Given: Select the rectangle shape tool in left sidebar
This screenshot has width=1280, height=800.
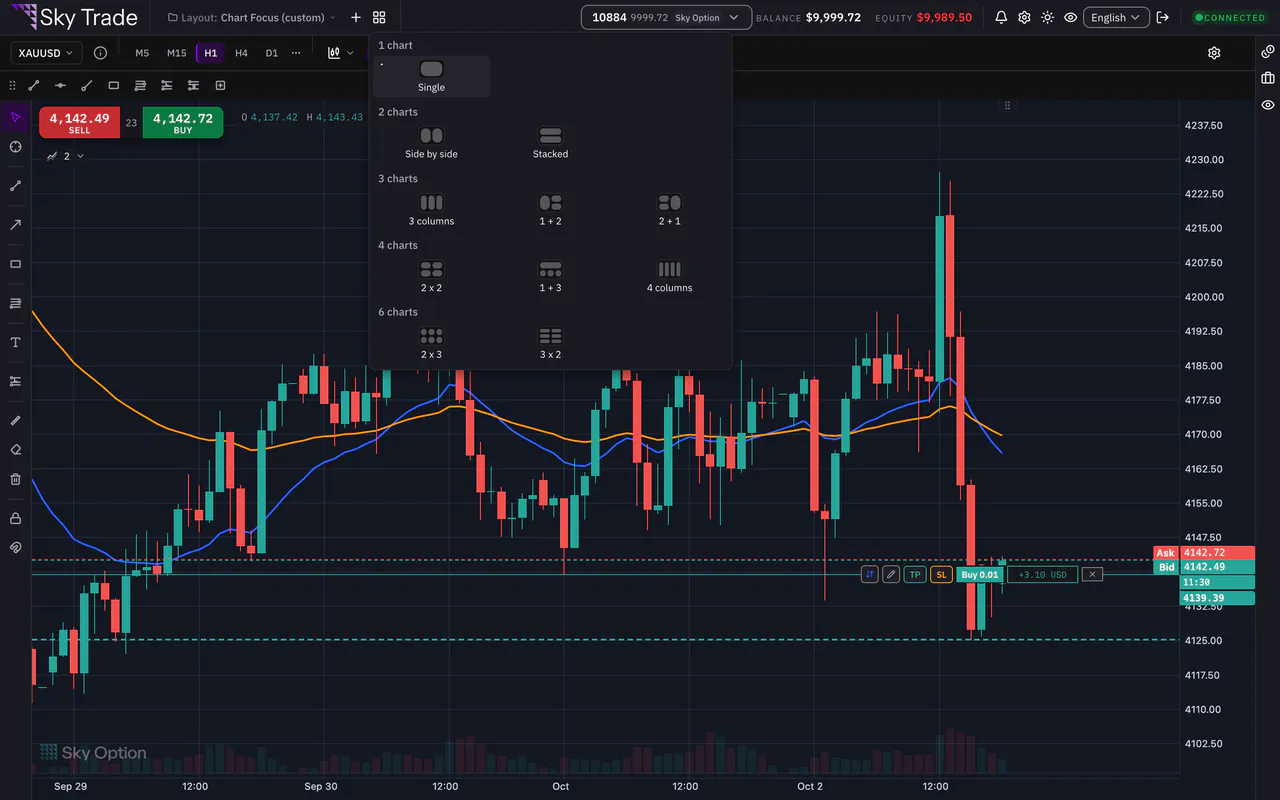Looking at the screenshot, I should pos(15,264).
